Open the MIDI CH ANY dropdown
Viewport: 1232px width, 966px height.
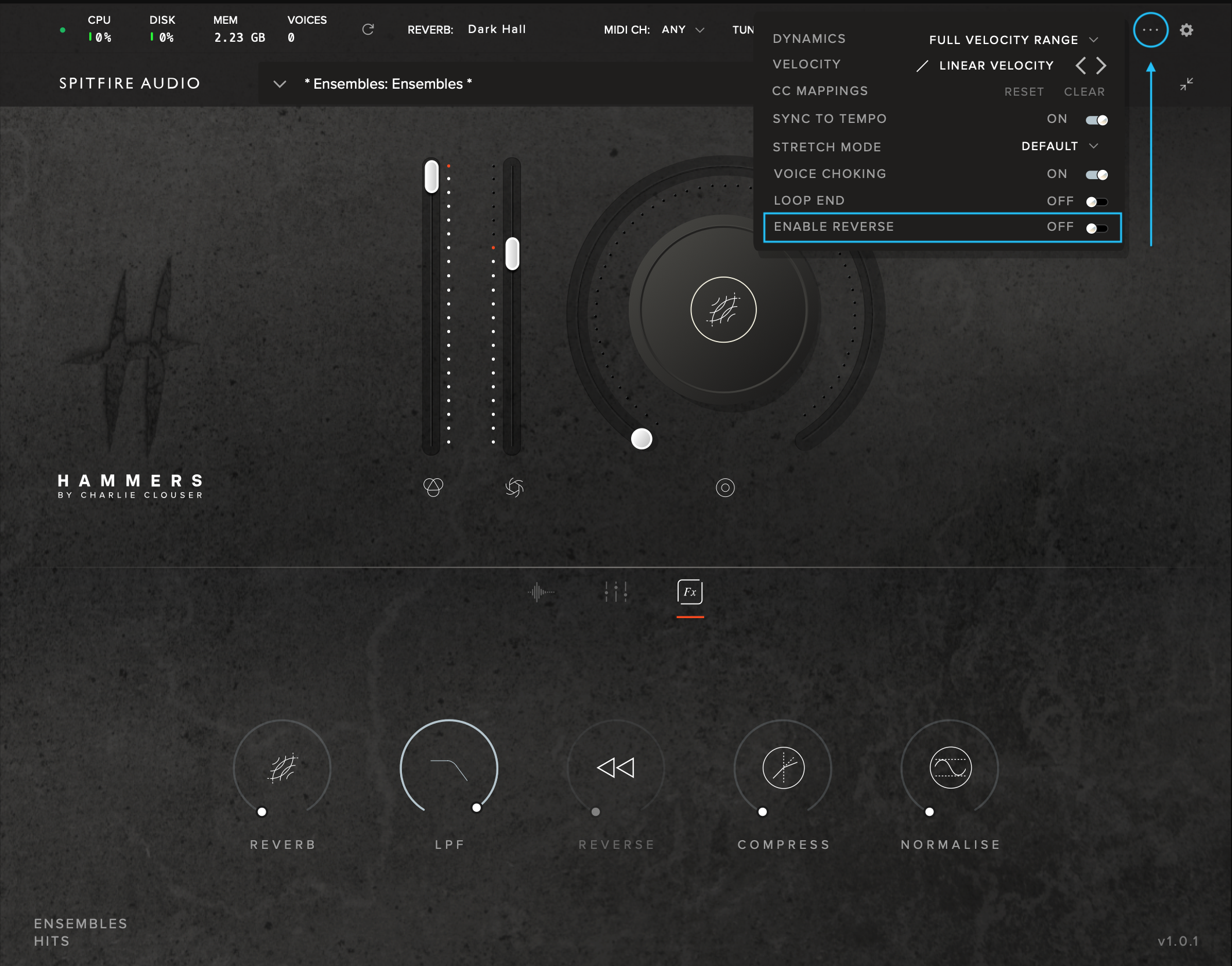(x=683, y=30)
